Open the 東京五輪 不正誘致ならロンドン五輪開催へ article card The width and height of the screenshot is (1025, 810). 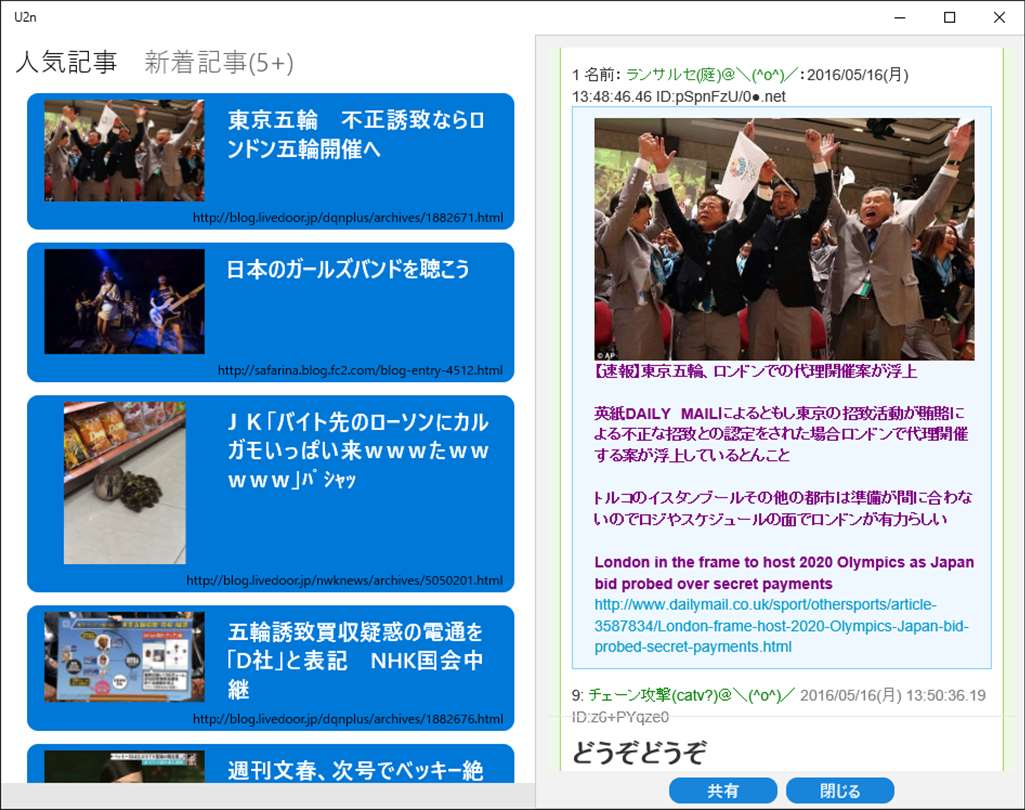tap(271, 161)
